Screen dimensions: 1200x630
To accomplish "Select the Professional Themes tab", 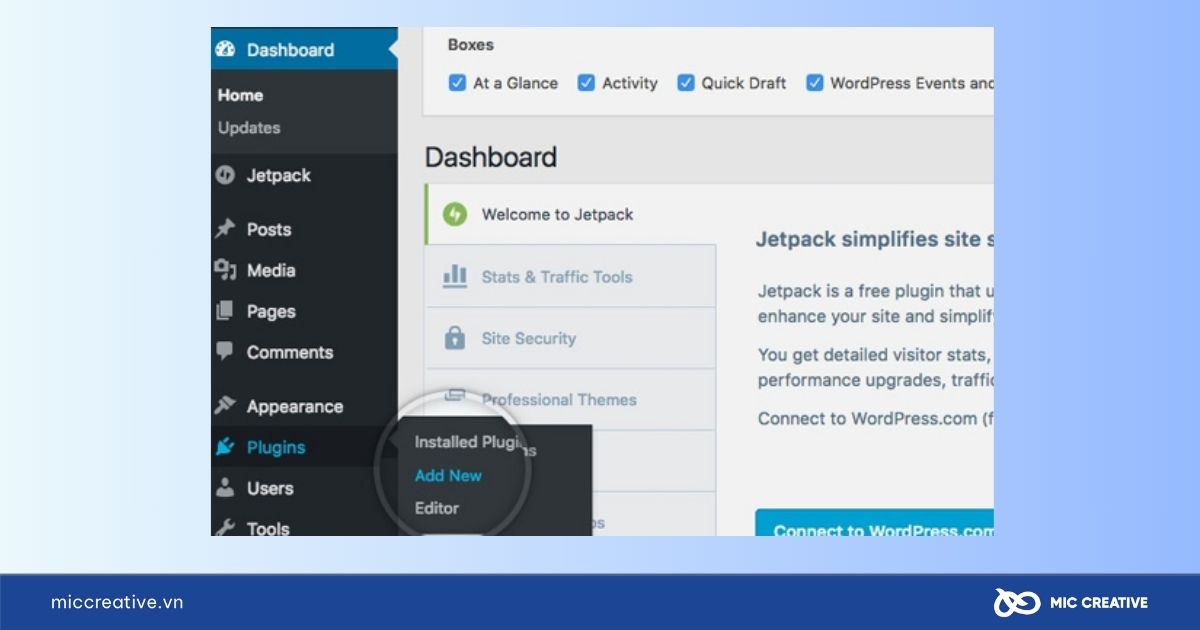I will click(x=570, y=399).
